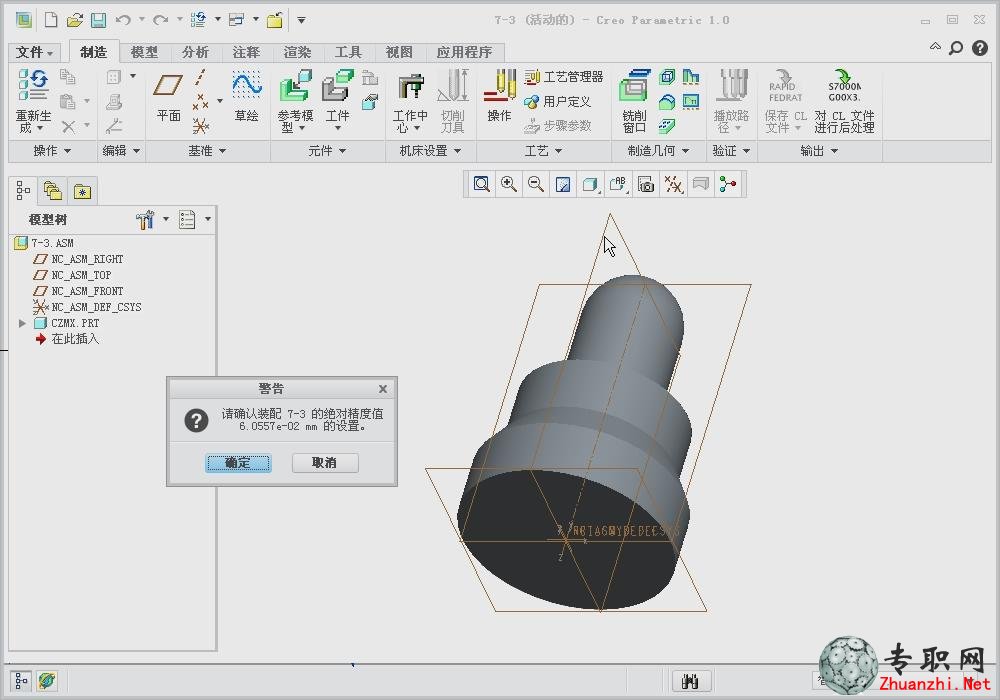The image size is (1000, 700).
Task: Switch to the Render (渲染) ribbon tab
Action: tap(297, 52)
